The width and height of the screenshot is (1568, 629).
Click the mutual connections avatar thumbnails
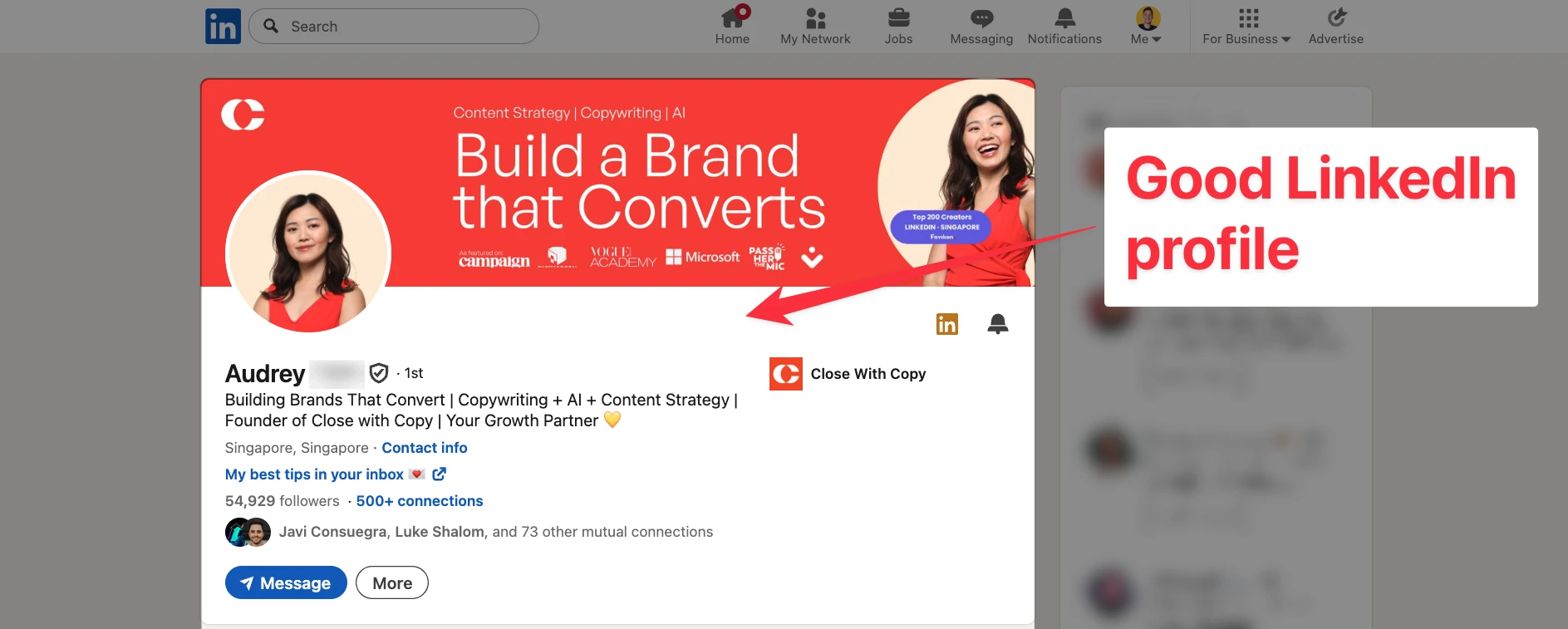[248, 532]
